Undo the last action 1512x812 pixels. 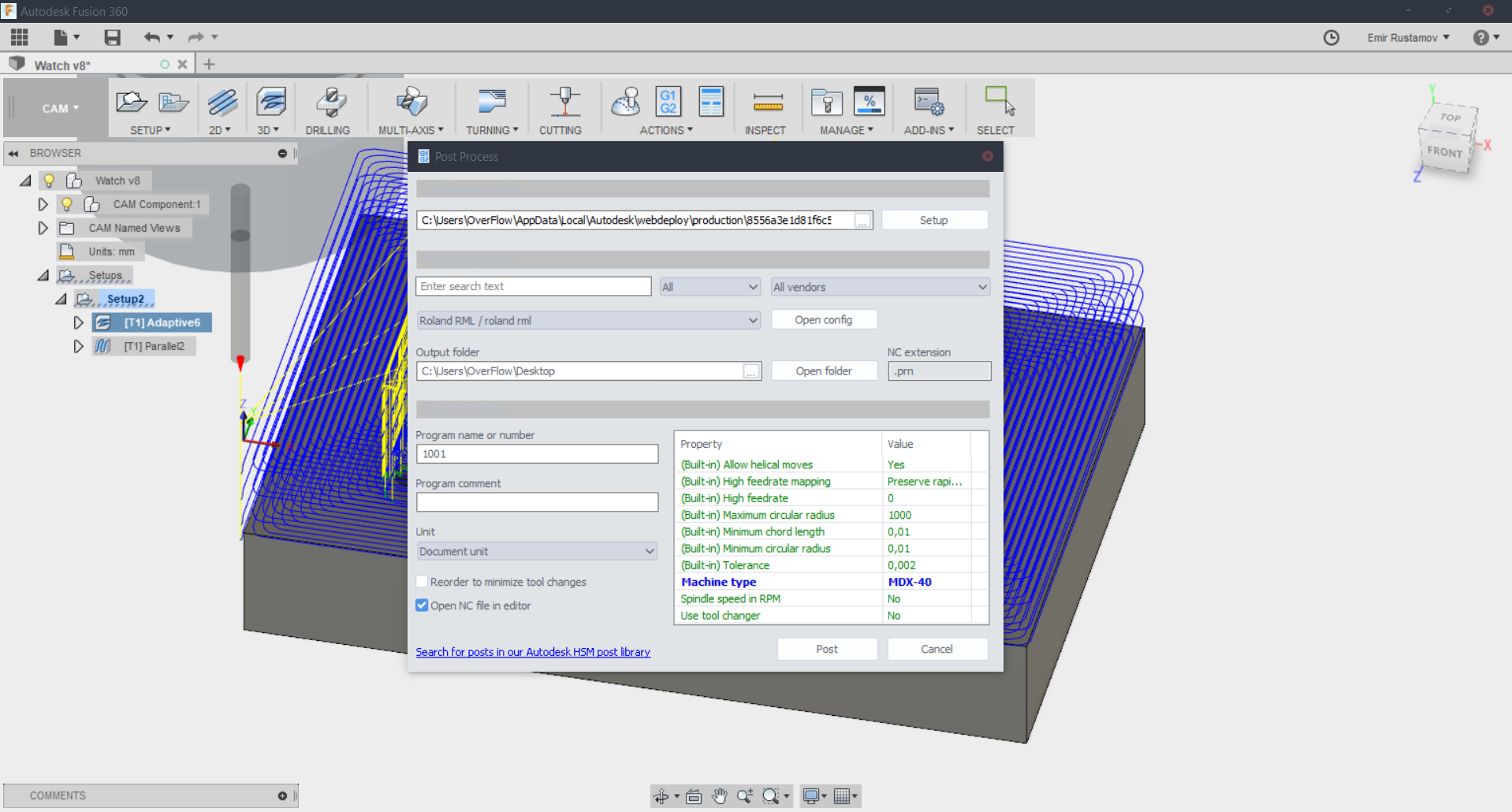[x=152, y=37]
